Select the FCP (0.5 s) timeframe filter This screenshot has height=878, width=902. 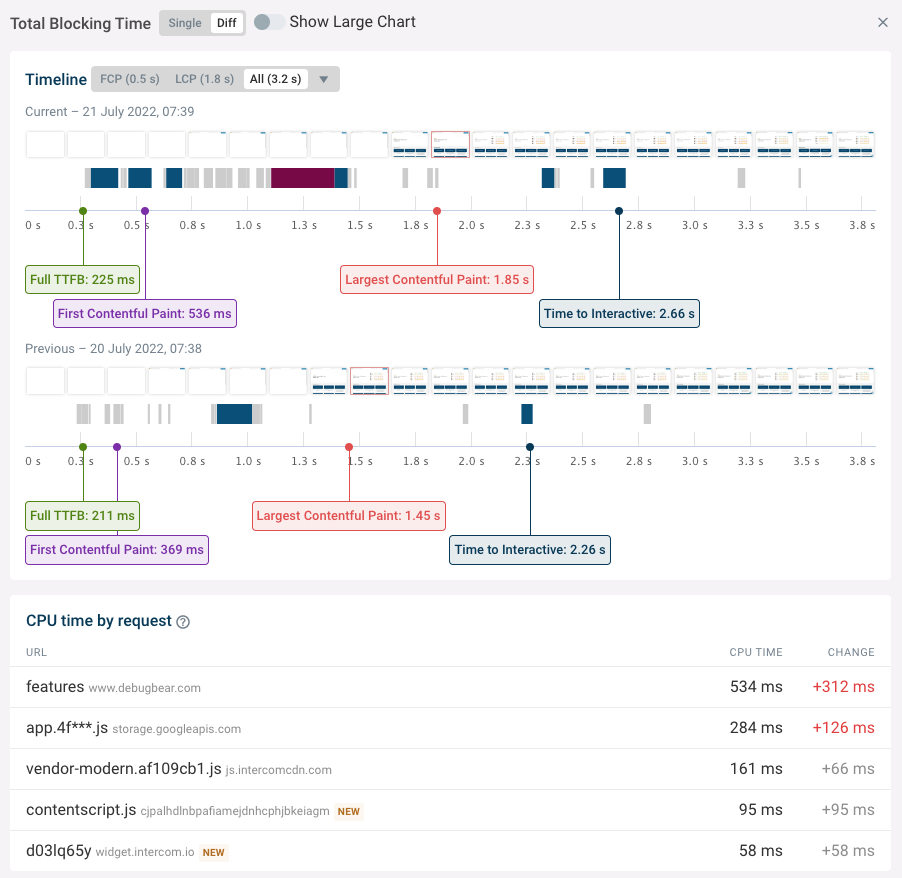coord(128,78)
